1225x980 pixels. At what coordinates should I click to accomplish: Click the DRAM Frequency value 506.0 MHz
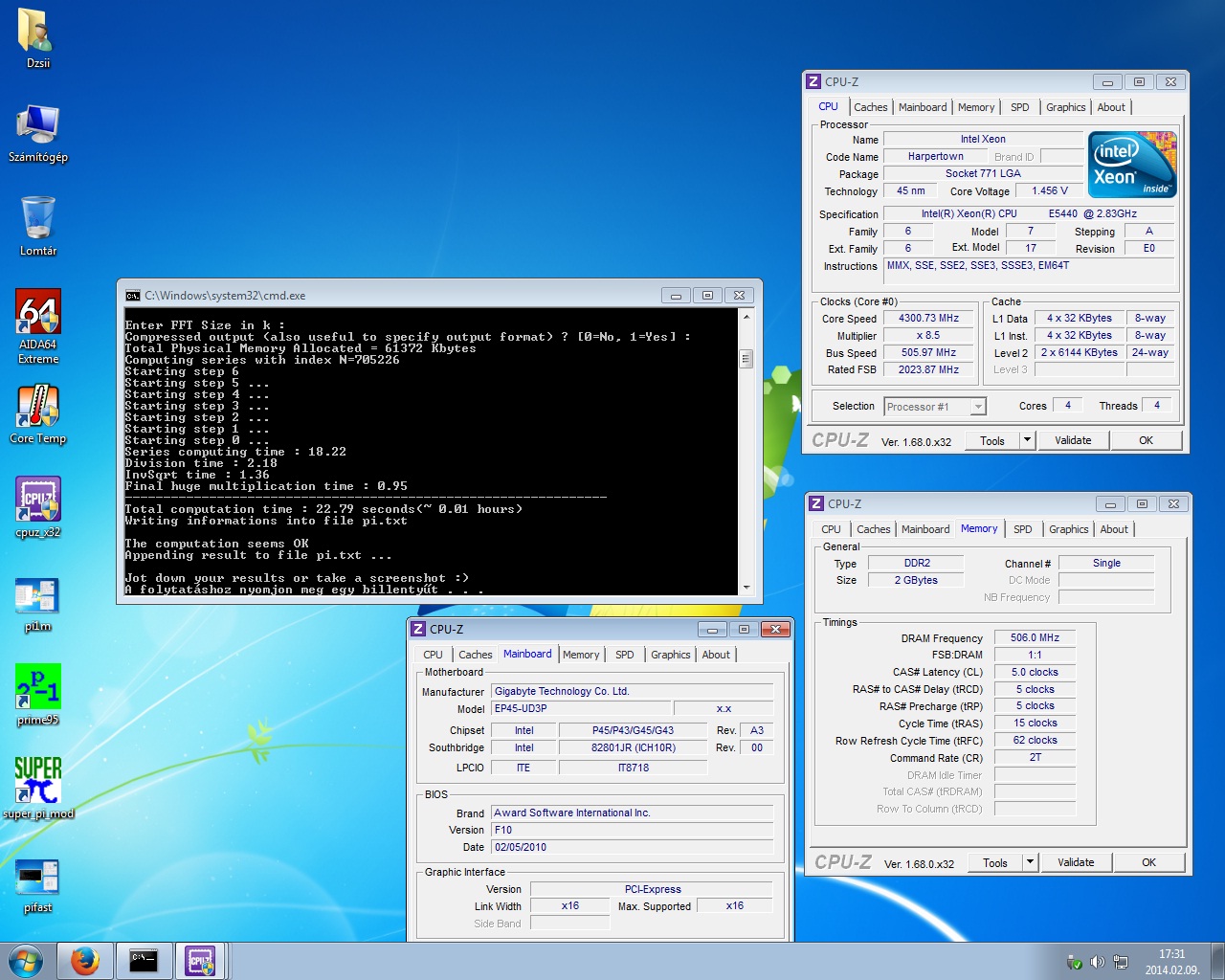point(1035,637)
